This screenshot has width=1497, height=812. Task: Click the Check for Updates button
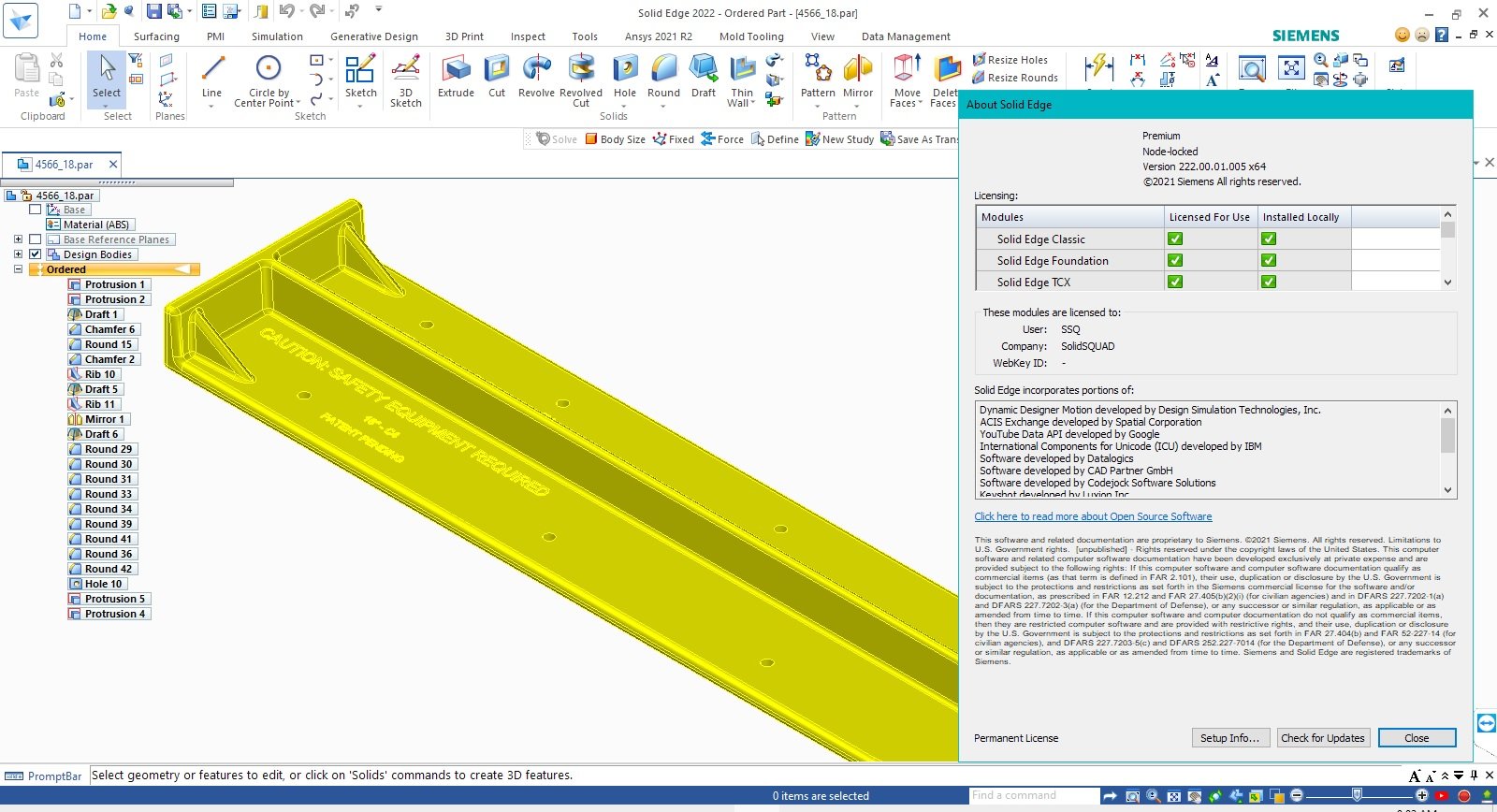point(1323,737)
